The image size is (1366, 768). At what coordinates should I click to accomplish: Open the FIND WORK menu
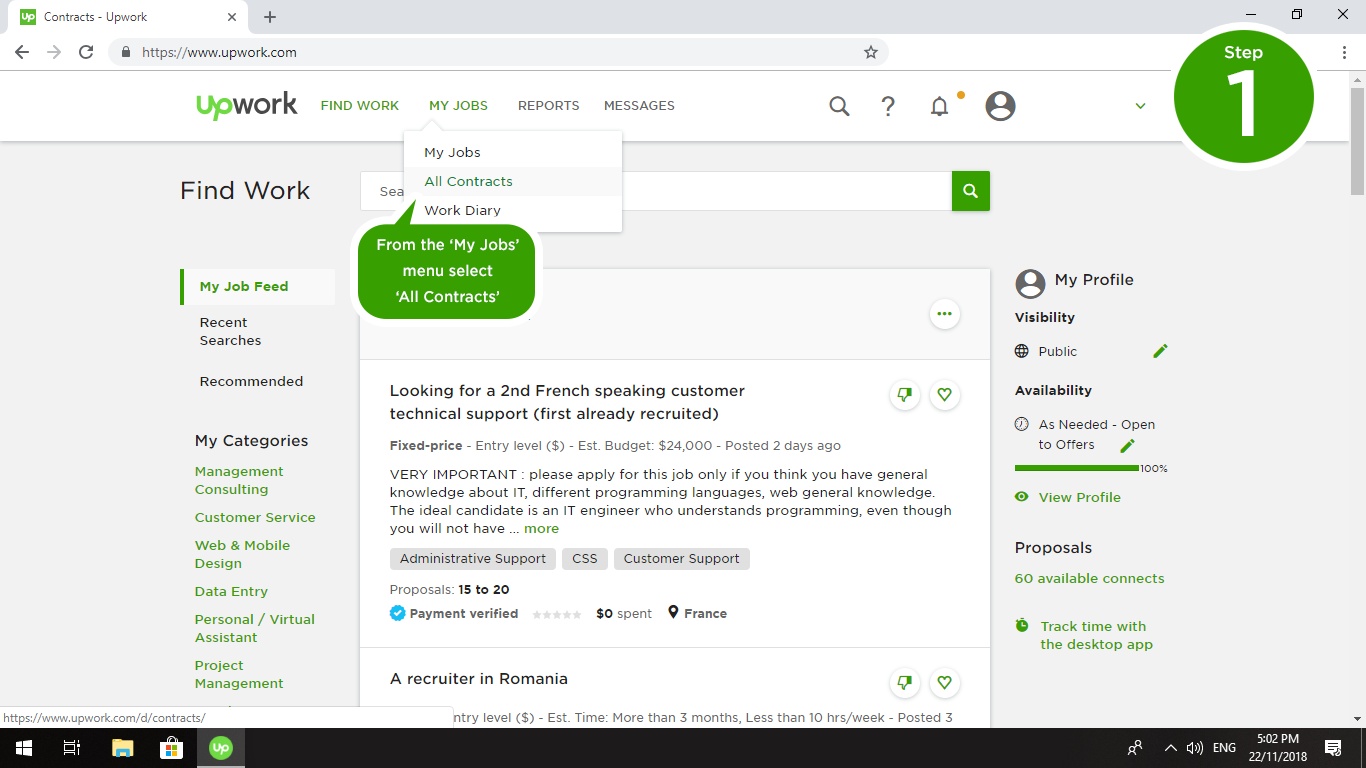pos(359,105)
